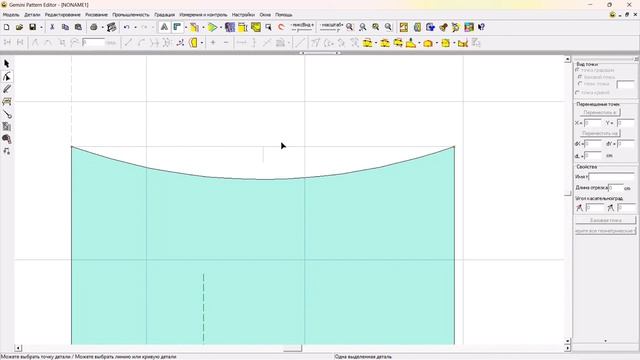
Task: Open the Детали menu
Action: pyautogui.click(x=32, y=15)
